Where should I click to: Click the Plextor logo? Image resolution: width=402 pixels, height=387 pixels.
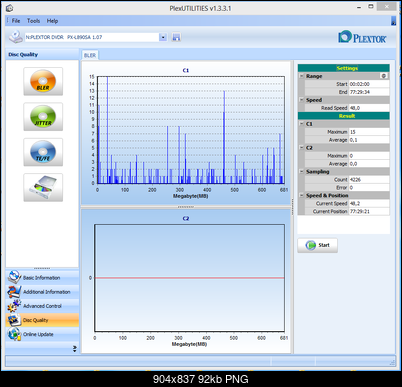362,37
